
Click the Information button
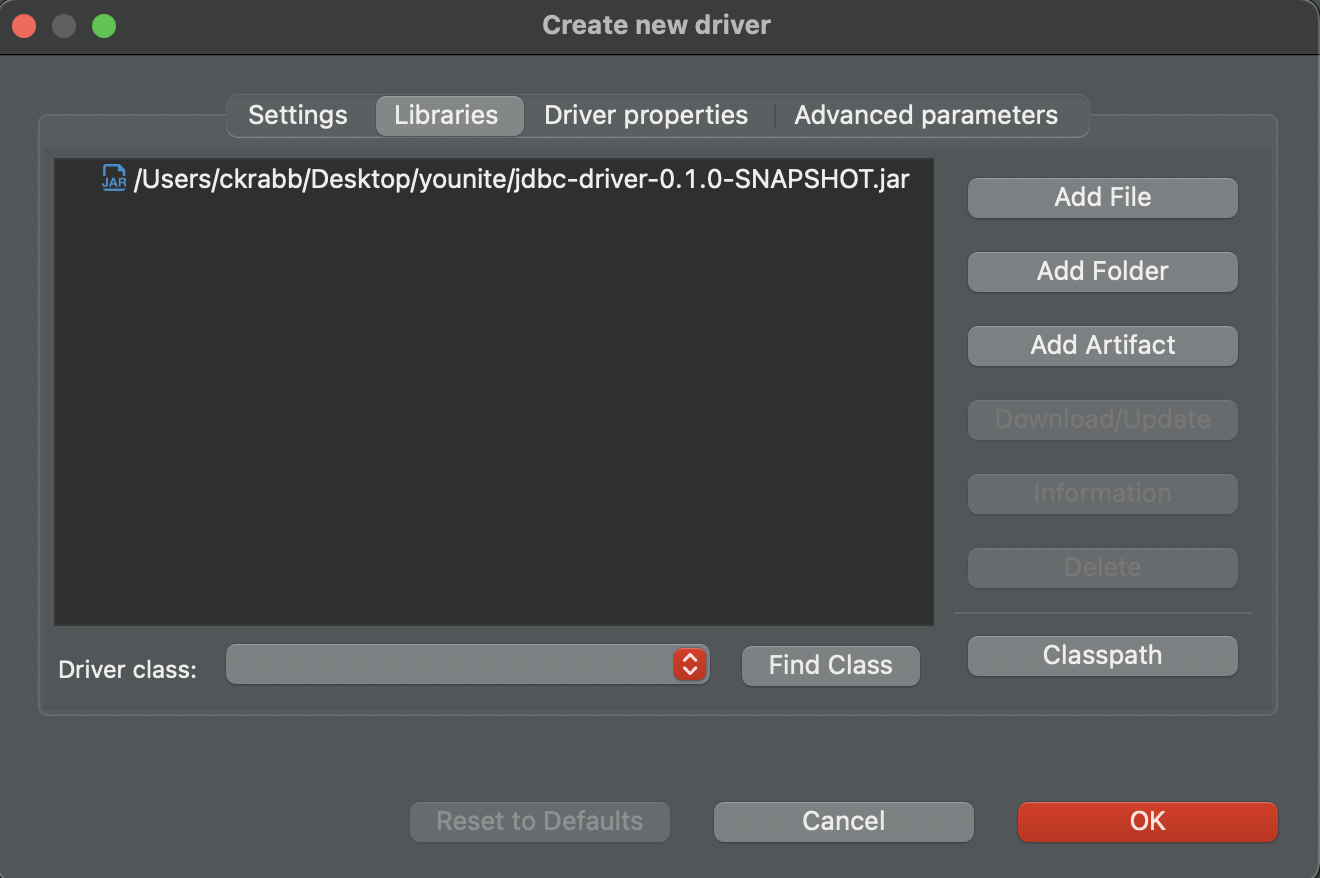point(1102,494)
